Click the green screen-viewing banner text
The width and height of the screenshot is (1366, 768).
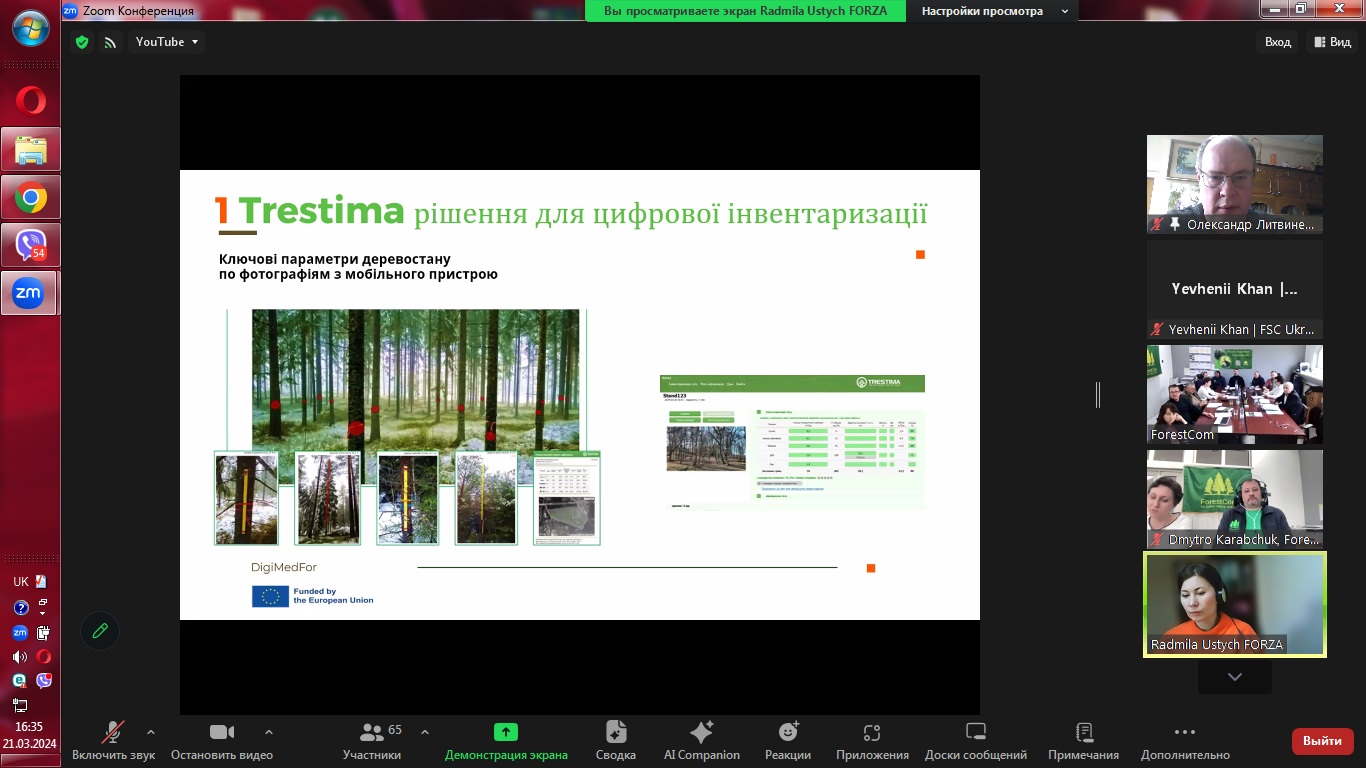point(745,11)
